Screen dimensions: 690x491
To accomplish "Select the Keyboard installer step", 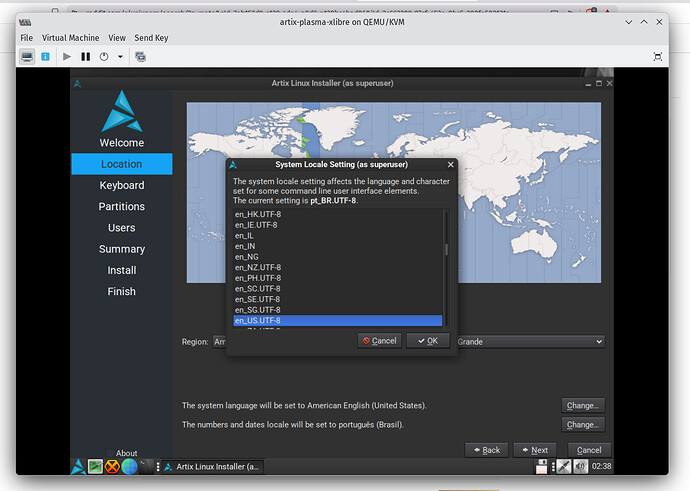I will pos(122,185).
